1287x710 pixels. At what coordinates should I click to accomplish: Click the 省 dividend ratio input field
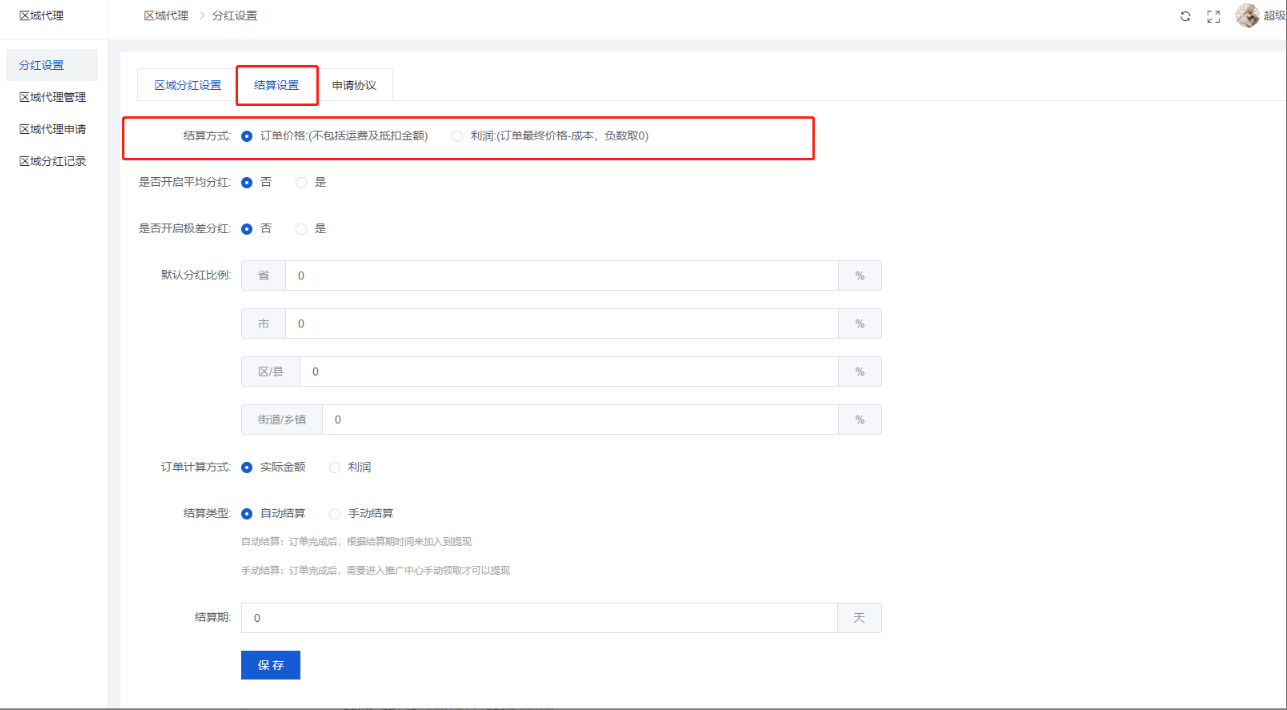tap(560, 276)
